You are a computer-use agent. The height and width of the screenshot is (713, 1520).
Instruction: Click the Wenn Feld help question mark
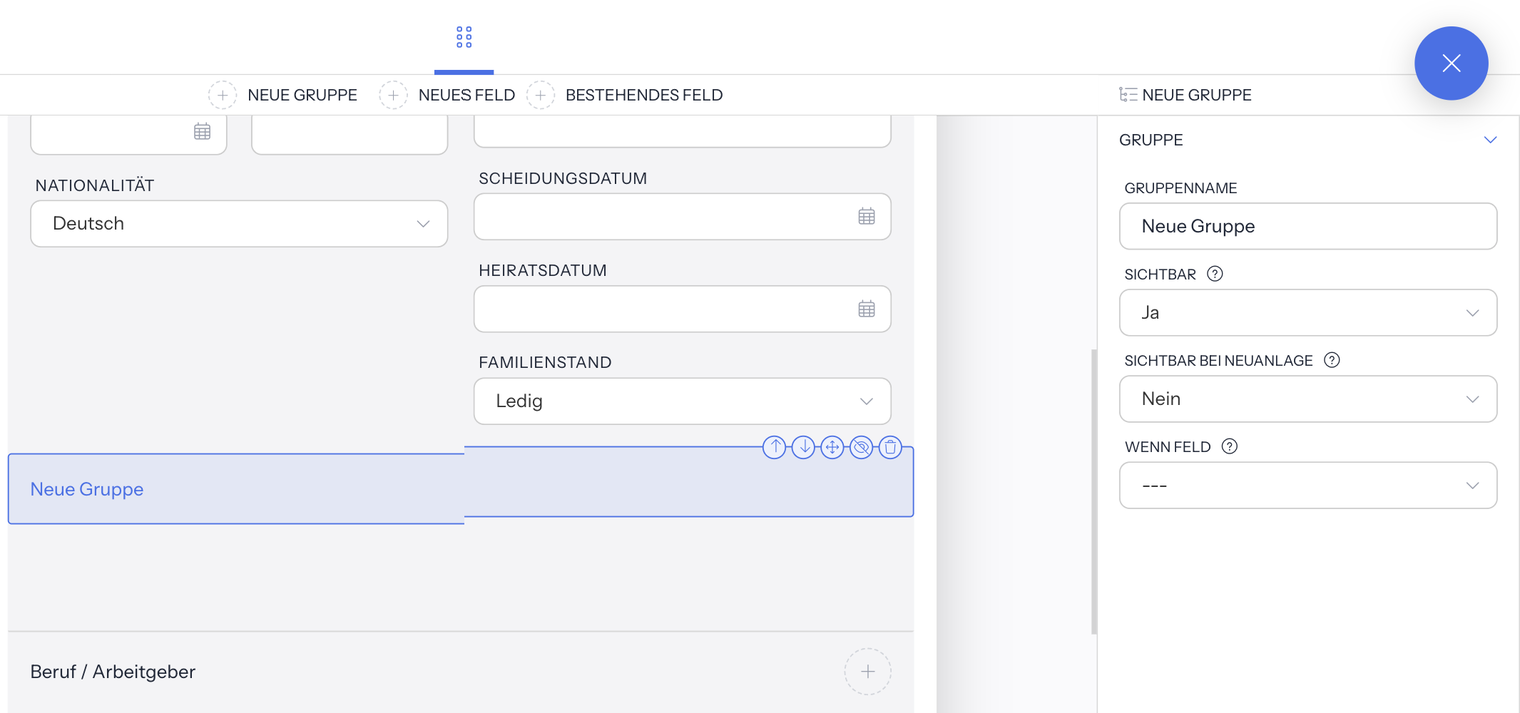pyautogui.click(x=1230, y=447)
